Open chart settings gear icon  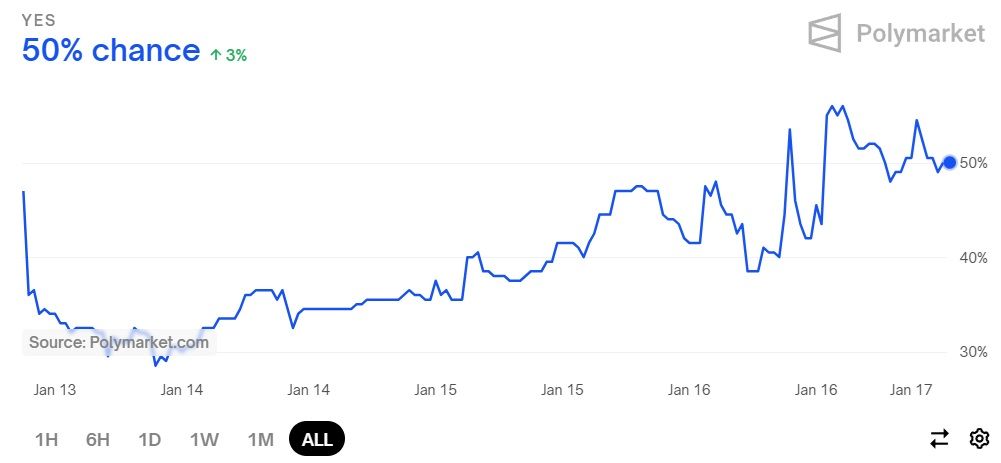point(979,439)
